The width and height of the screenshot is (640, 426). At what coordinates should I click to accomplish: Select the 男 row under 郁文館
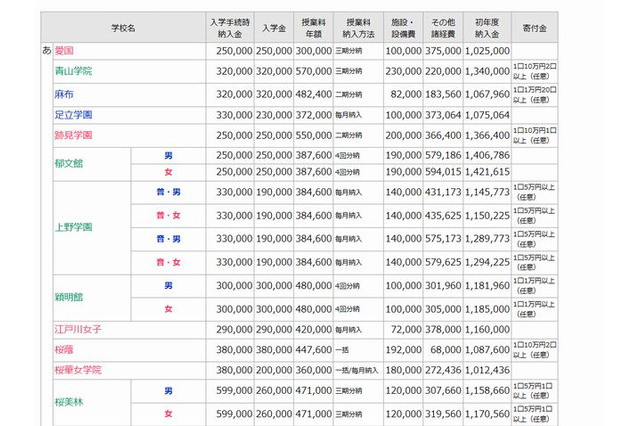[168, 155]
